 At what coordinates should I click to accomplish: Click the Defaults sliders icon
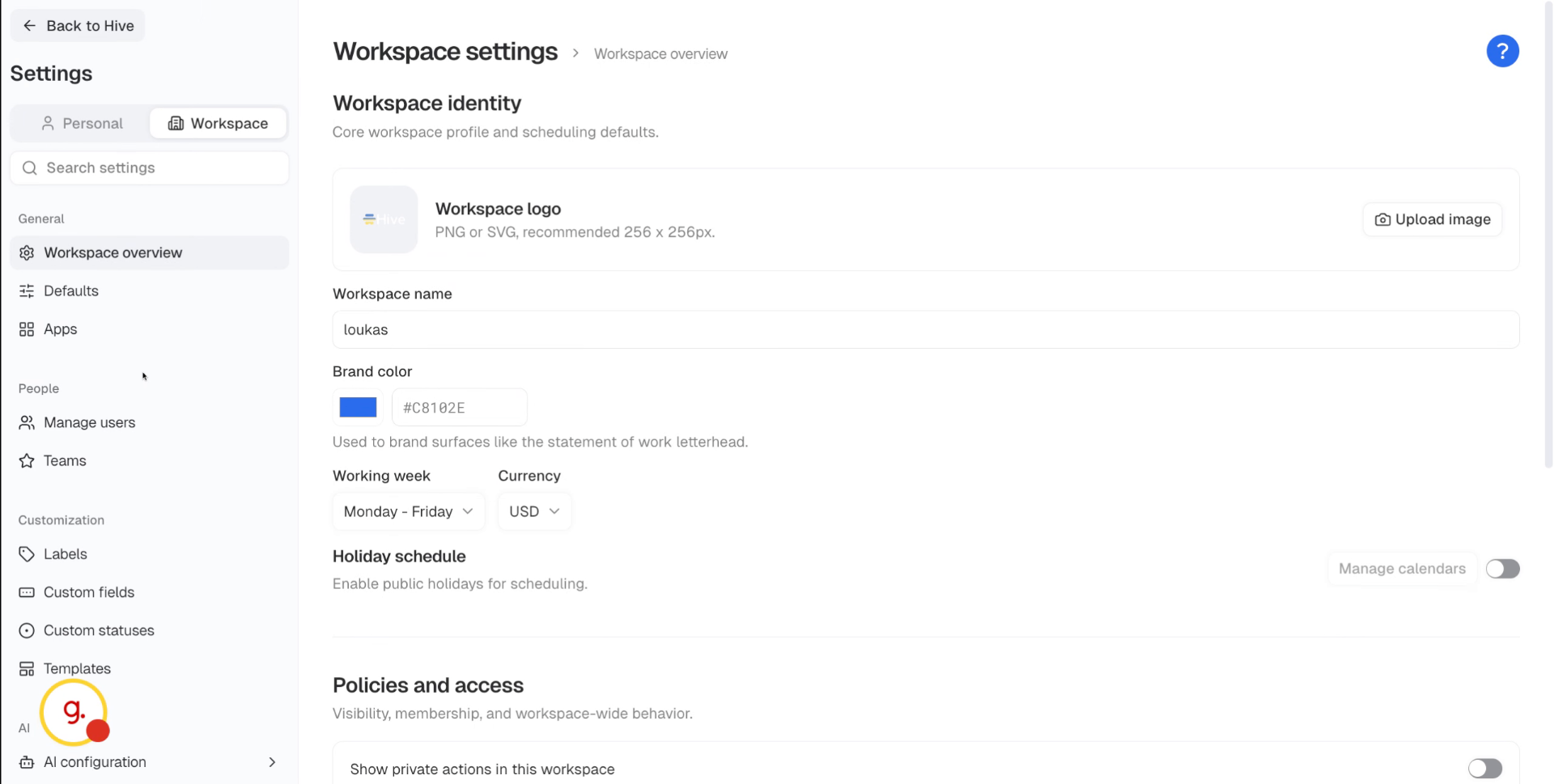(x=27, y=291)
